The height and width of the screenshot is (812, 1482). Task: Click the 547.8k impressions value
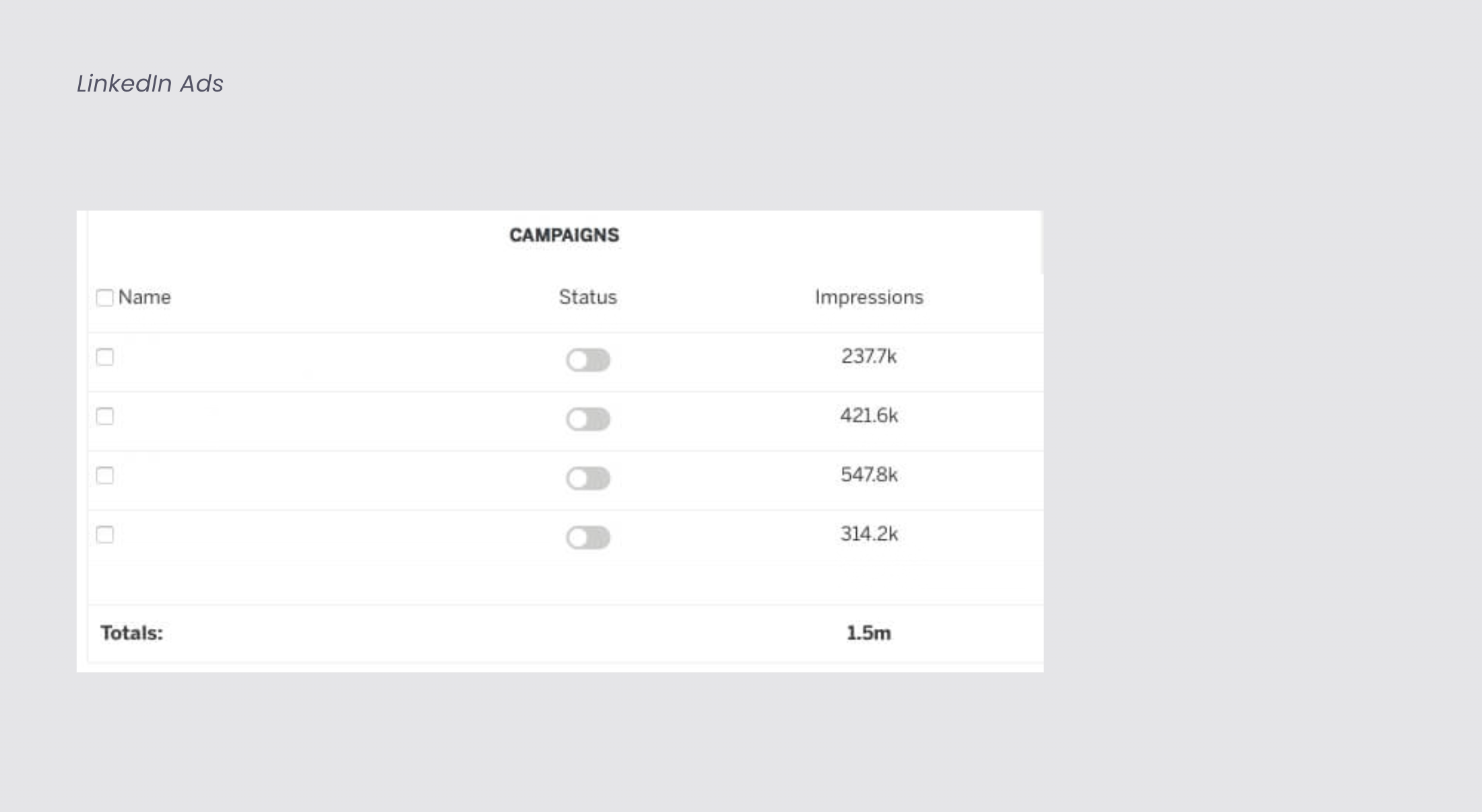(869, 475)
